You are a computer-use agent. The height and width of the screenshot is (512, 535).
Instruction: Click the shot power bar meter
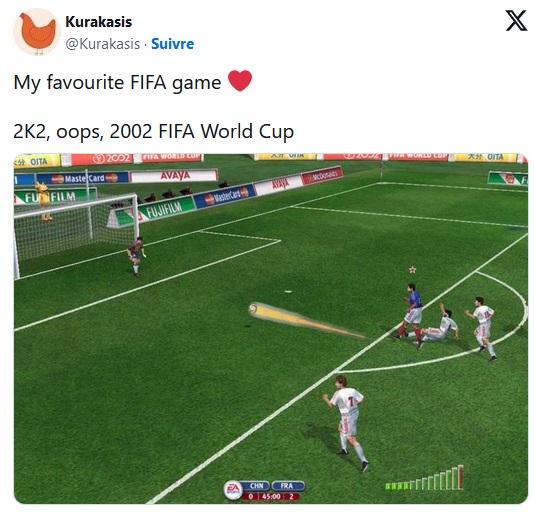(x=424, y=478)
